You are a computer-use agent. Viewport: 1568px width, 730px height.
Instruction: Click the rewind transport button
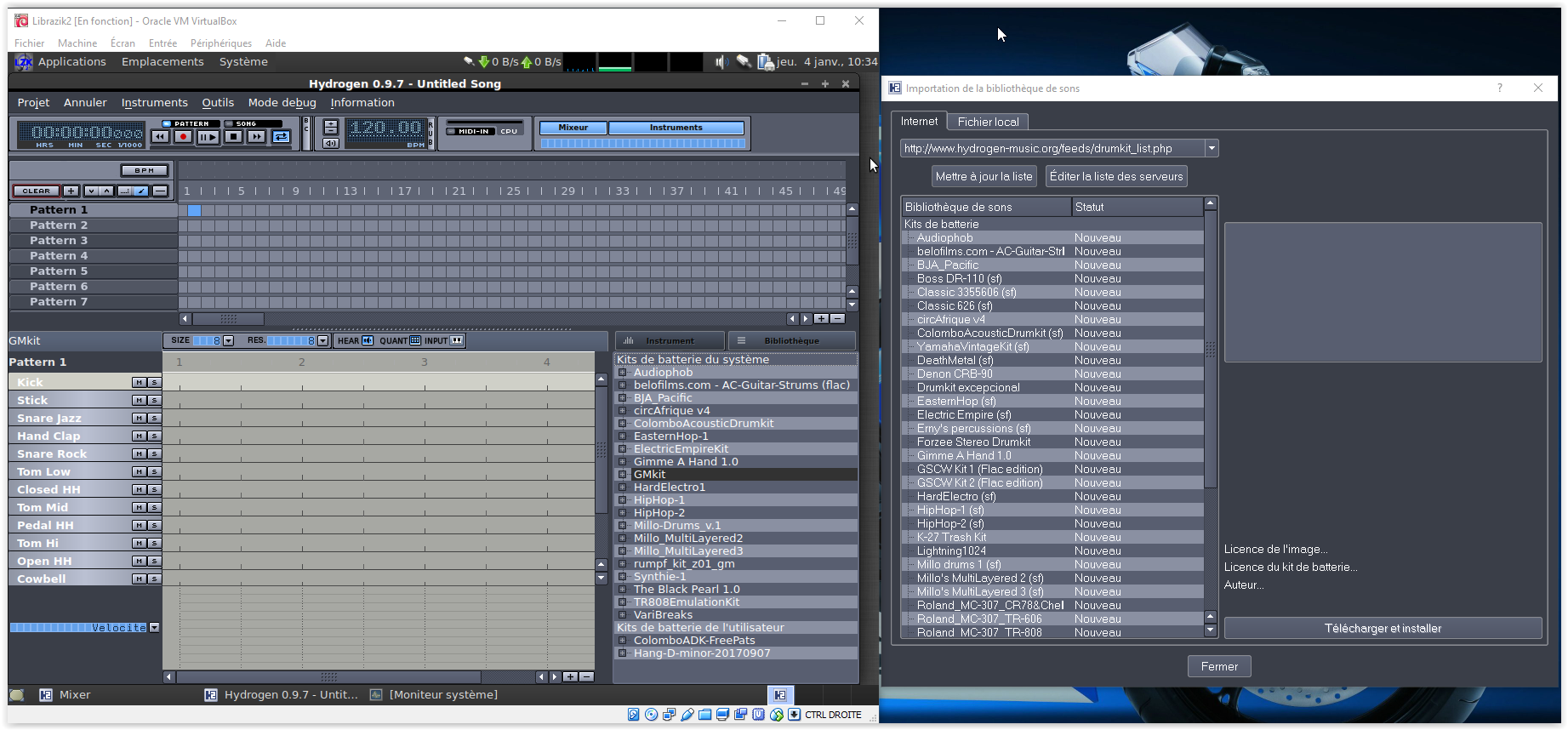(160, 136)
